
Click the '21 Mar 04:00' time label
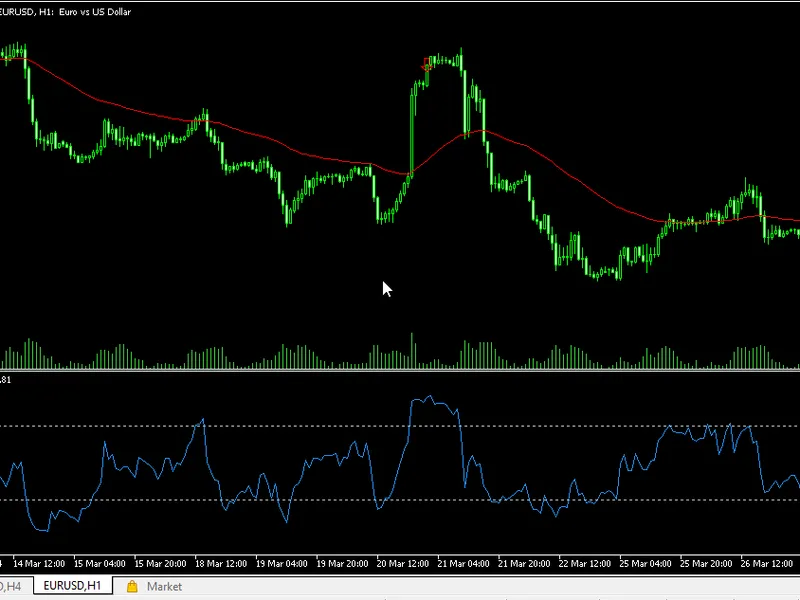463,564
